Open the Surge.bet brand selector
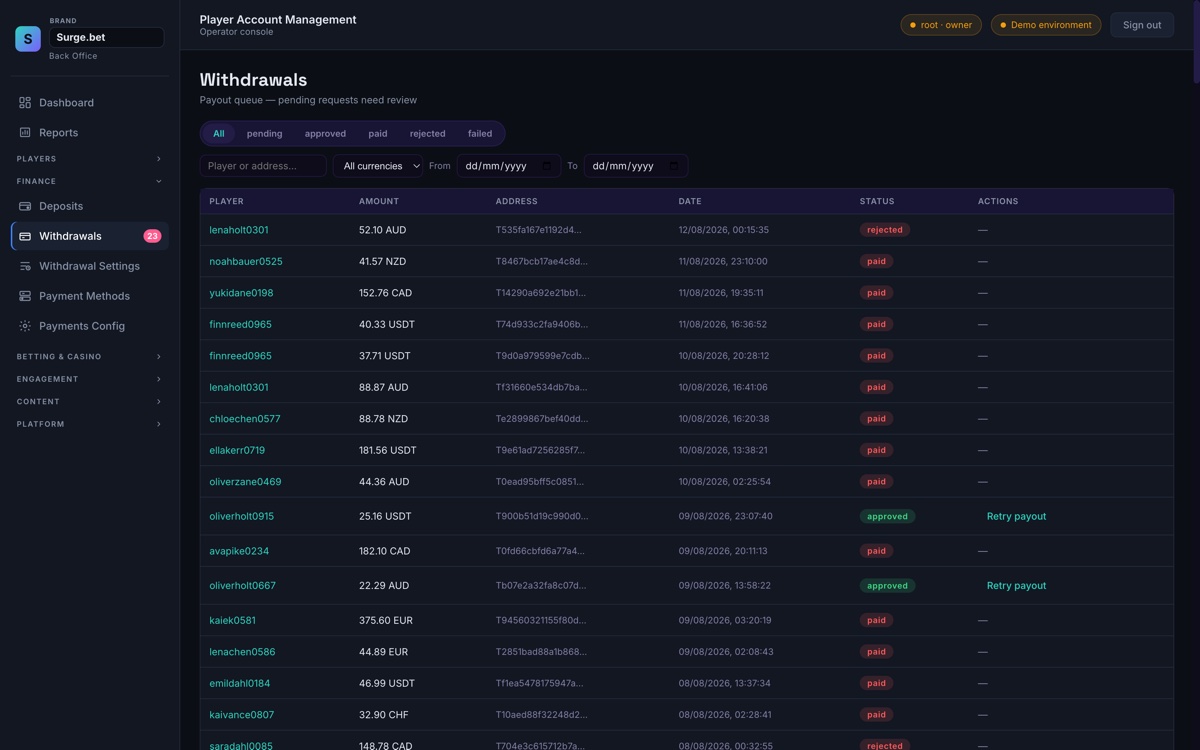Image resolution: width=1200 pixels, height=750 pixels. click(x=107, y=37)
